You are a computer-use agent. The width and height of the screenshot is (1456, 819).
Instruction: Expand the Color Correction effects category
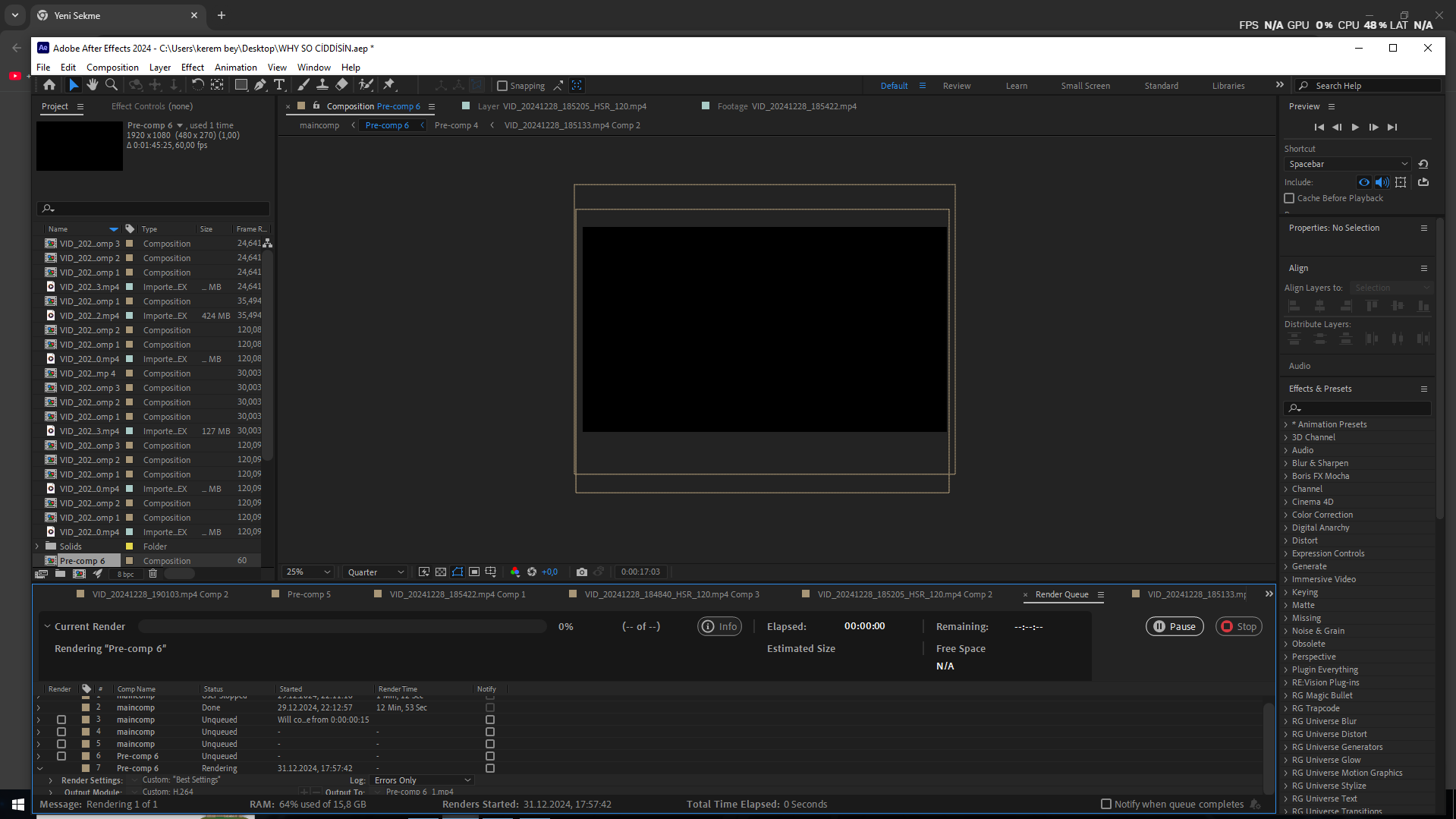(x=1286, y=515)
